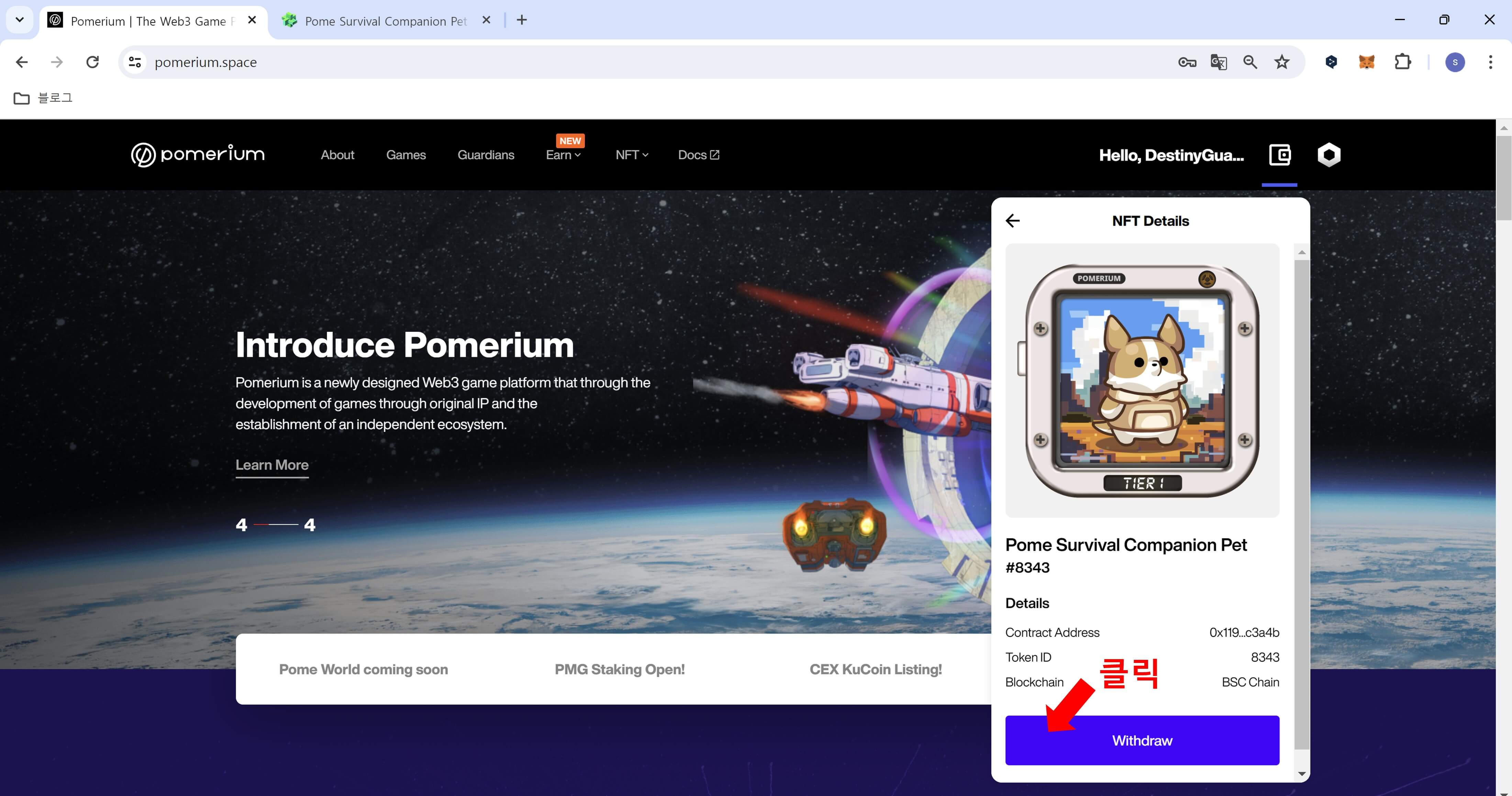Open Docs external link
Screen dimensions: 1512x796
699,155
